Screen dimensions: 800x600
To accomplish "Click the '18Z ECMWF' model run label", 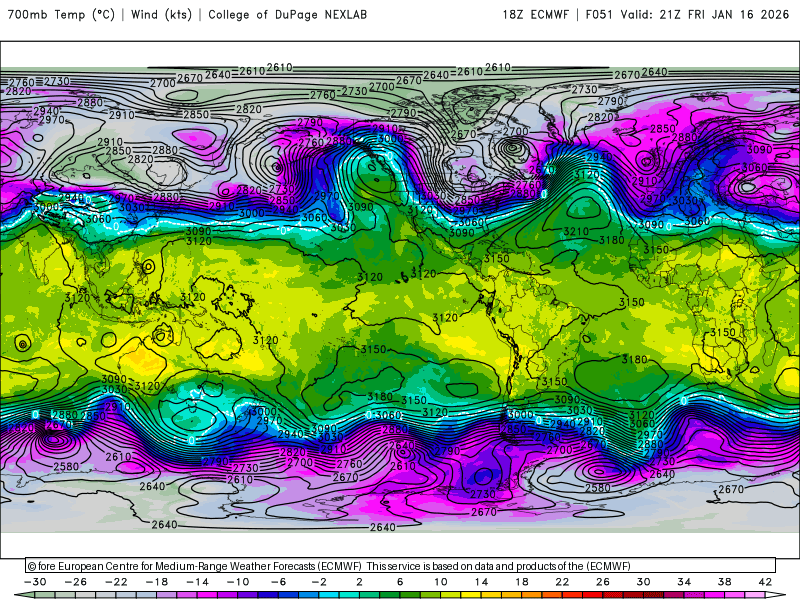I will tap(535, 14).
